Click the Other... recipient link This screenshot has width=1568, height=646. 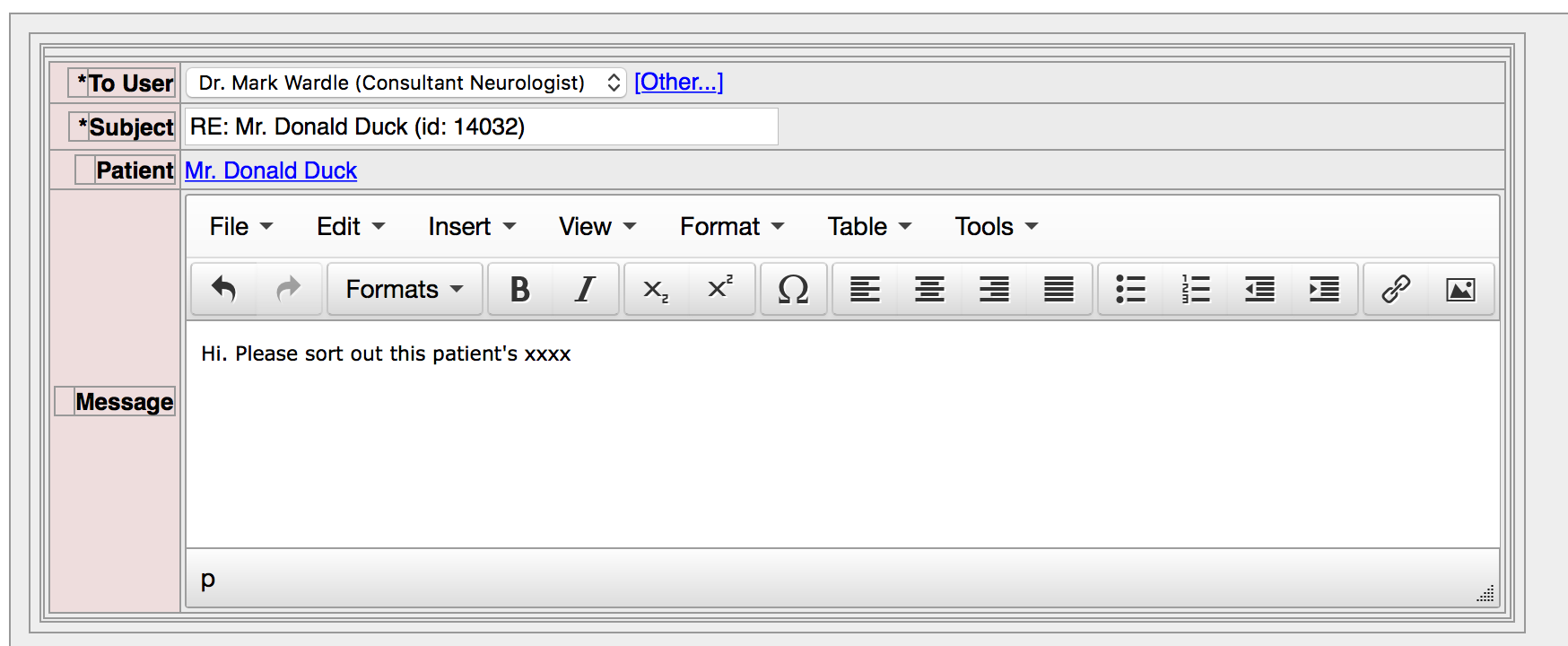tap(678, 82)
